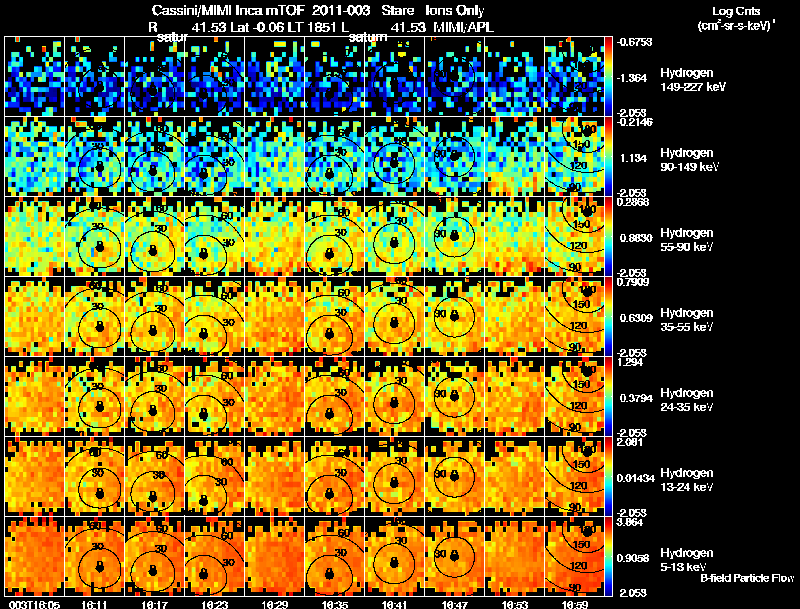800x609 pixels.
Task: Click Saturn marker in 16:17 Hydrogen 55-90 keV panel
Action: click(153, 250)
